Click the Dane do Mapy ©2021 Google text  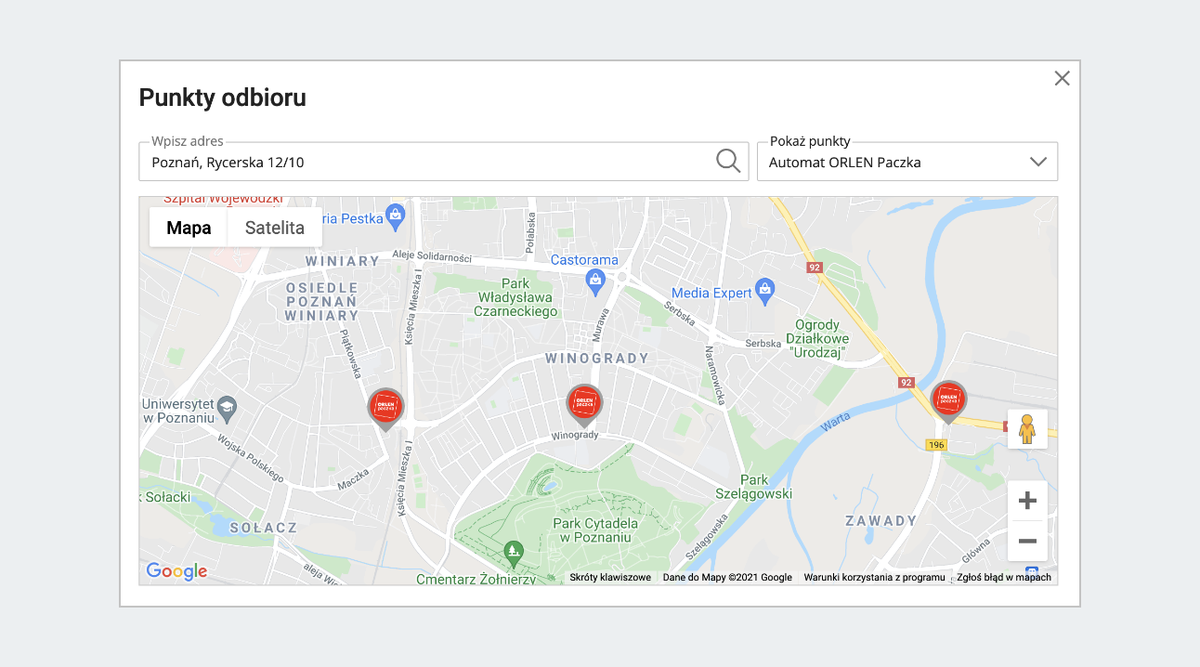tap(727, 577)
